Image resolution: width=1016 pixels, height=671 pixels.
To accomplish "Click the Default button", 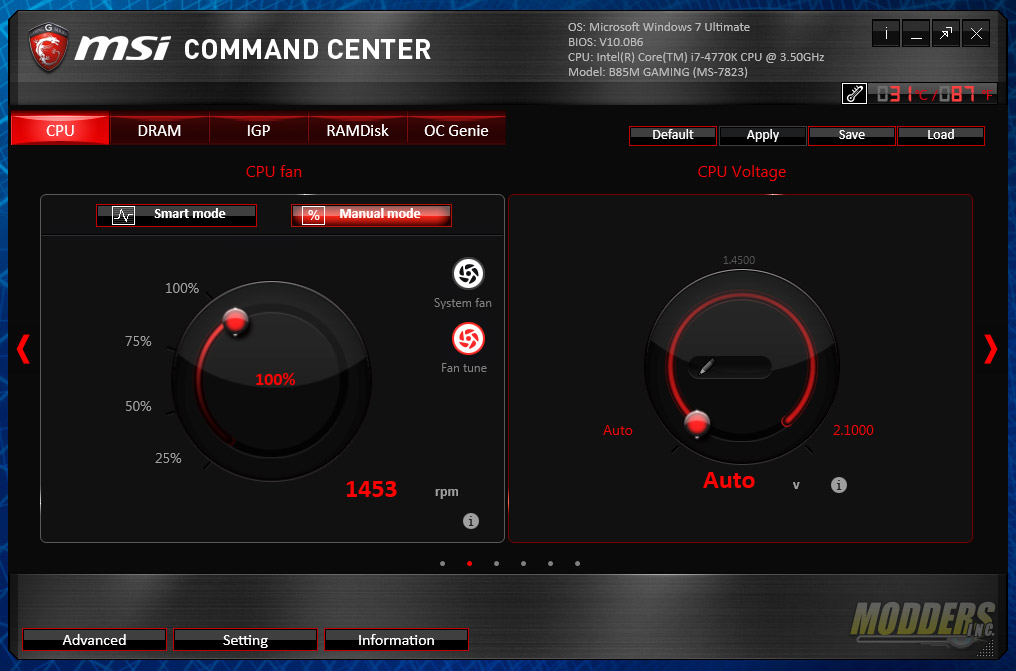I will coord(673,135).
